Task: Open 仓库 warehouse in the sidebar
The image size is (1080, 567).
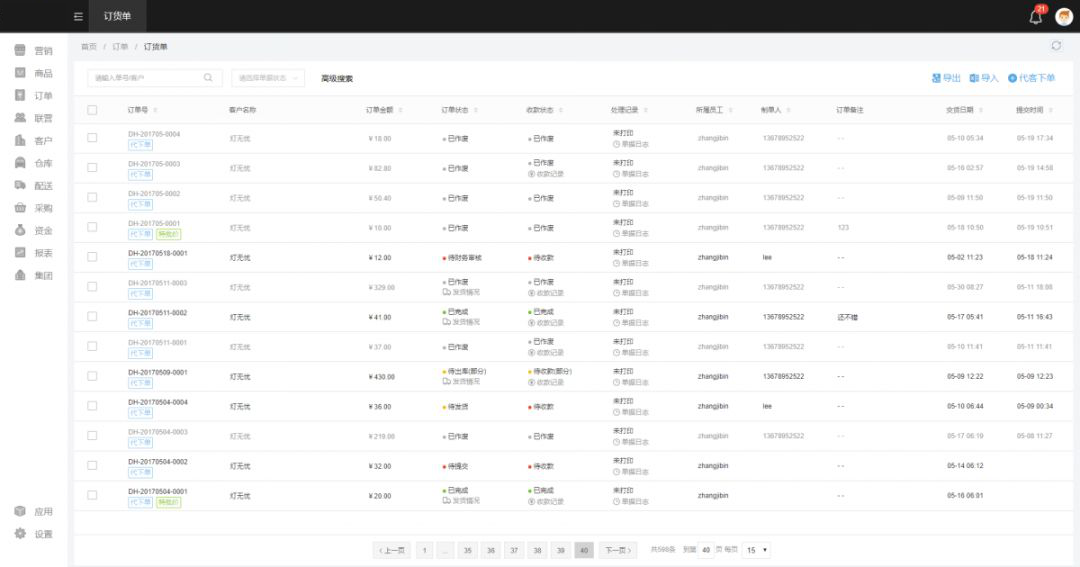Action: [x=34, y=163]
